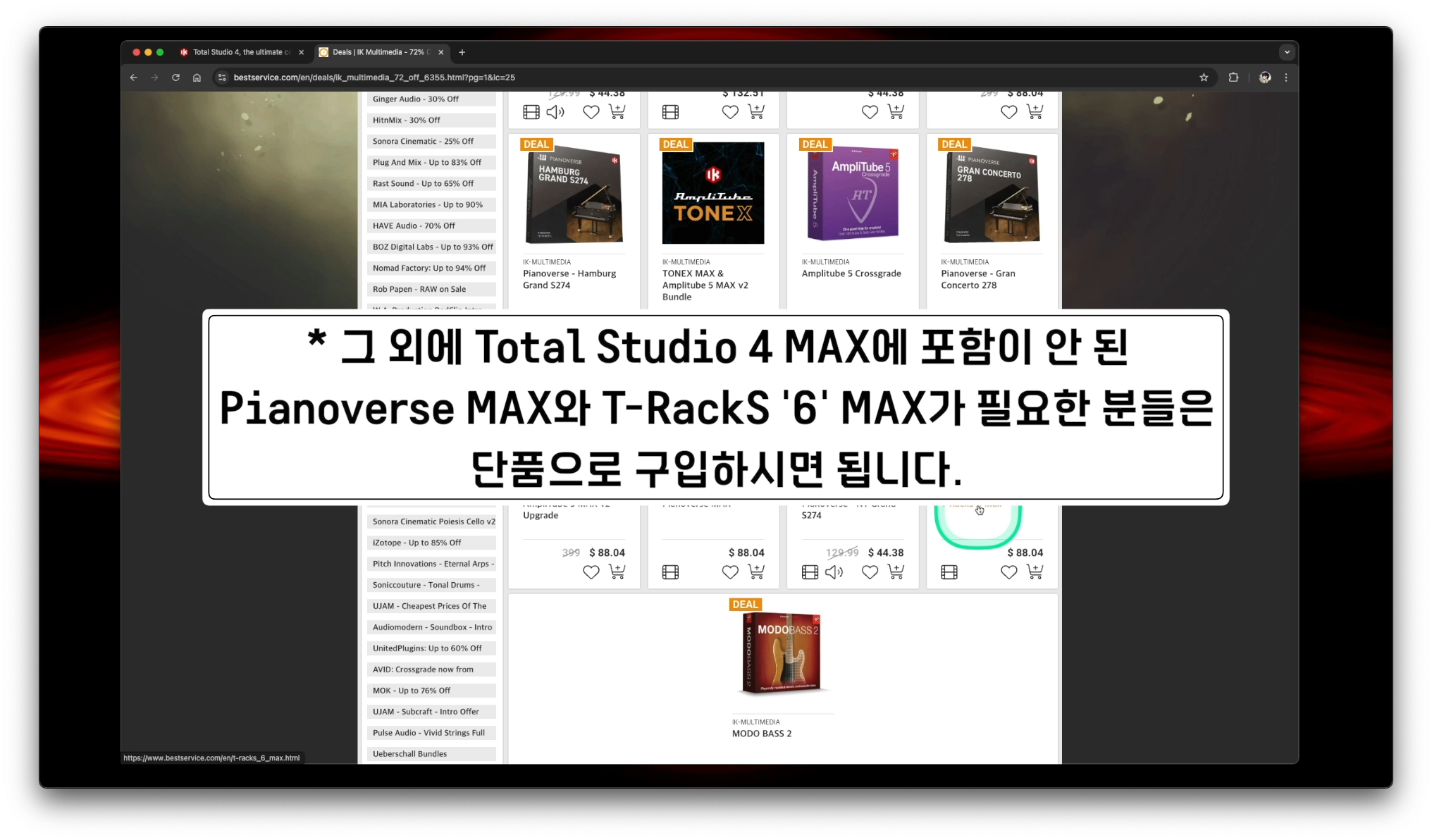
Task: Add the $132.51 product to cart
Action: 756,111
